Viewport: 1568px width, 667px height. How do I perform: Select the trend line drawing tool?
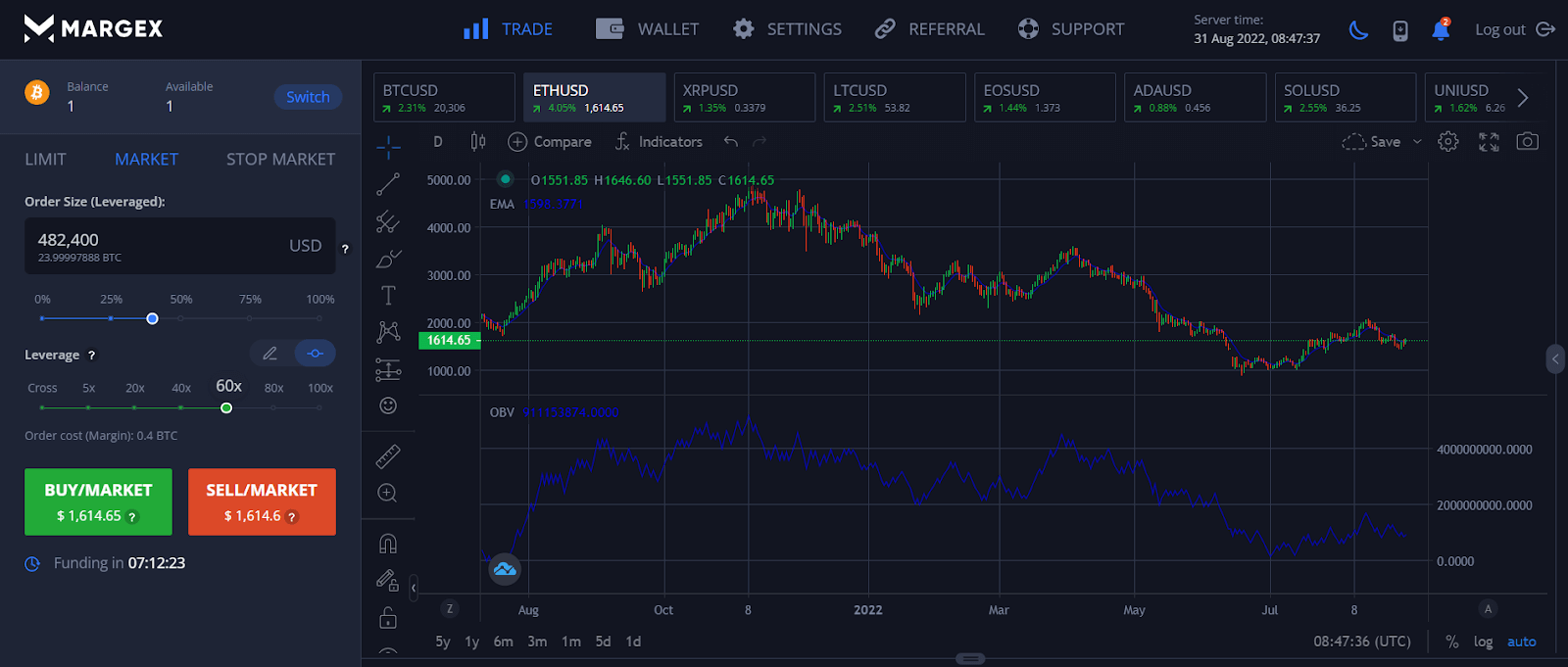point(388,184)
